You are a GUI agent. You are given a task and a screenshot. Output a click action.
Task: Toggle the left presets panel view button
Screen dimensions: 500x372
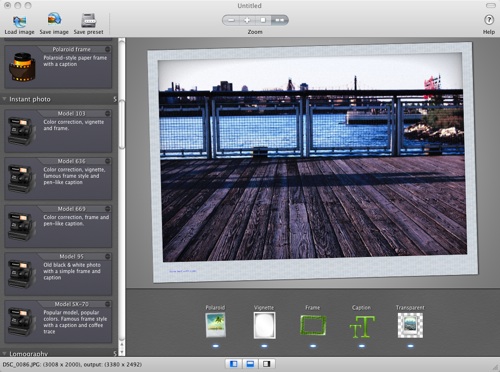pyautogui.click(x=234, y=364)
